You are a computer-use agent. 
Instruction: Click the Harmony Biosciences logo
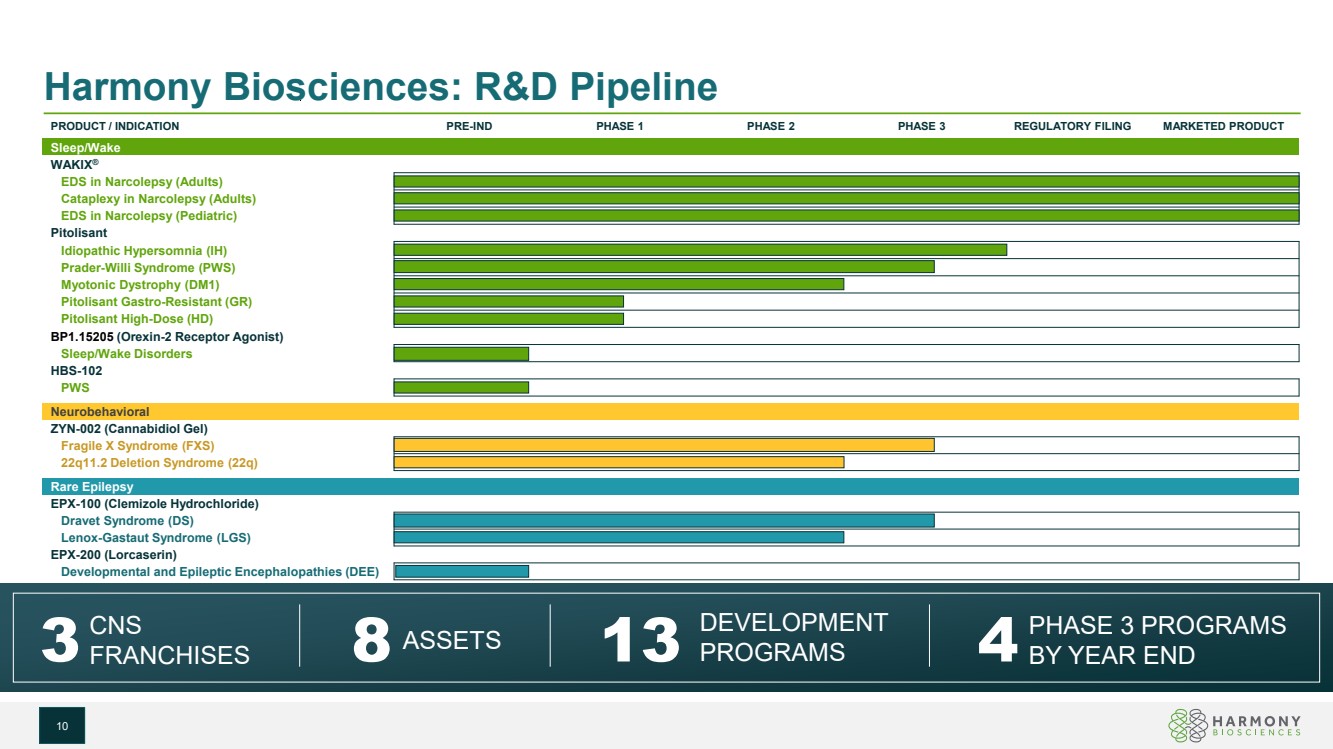pos(1235,726)
